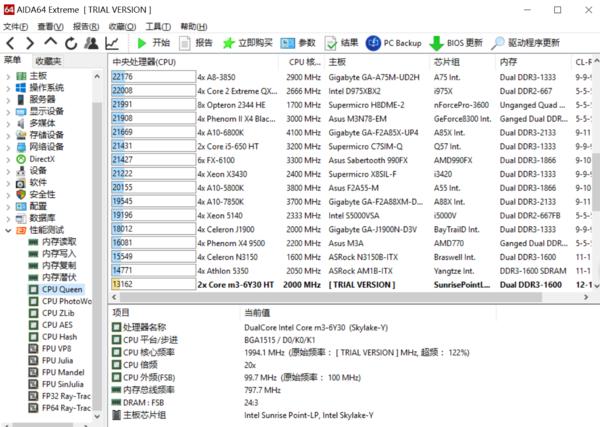Select the 数据库 item in the tree
Image resolution: width=600 pixels, height=427 pixels.
(36, 218)
